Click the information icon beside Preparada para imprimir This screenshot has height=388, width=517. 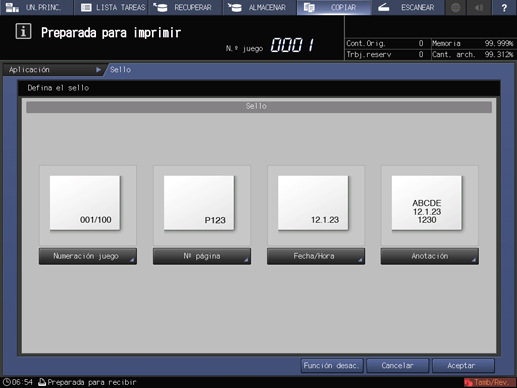click(x=23, y=32)
